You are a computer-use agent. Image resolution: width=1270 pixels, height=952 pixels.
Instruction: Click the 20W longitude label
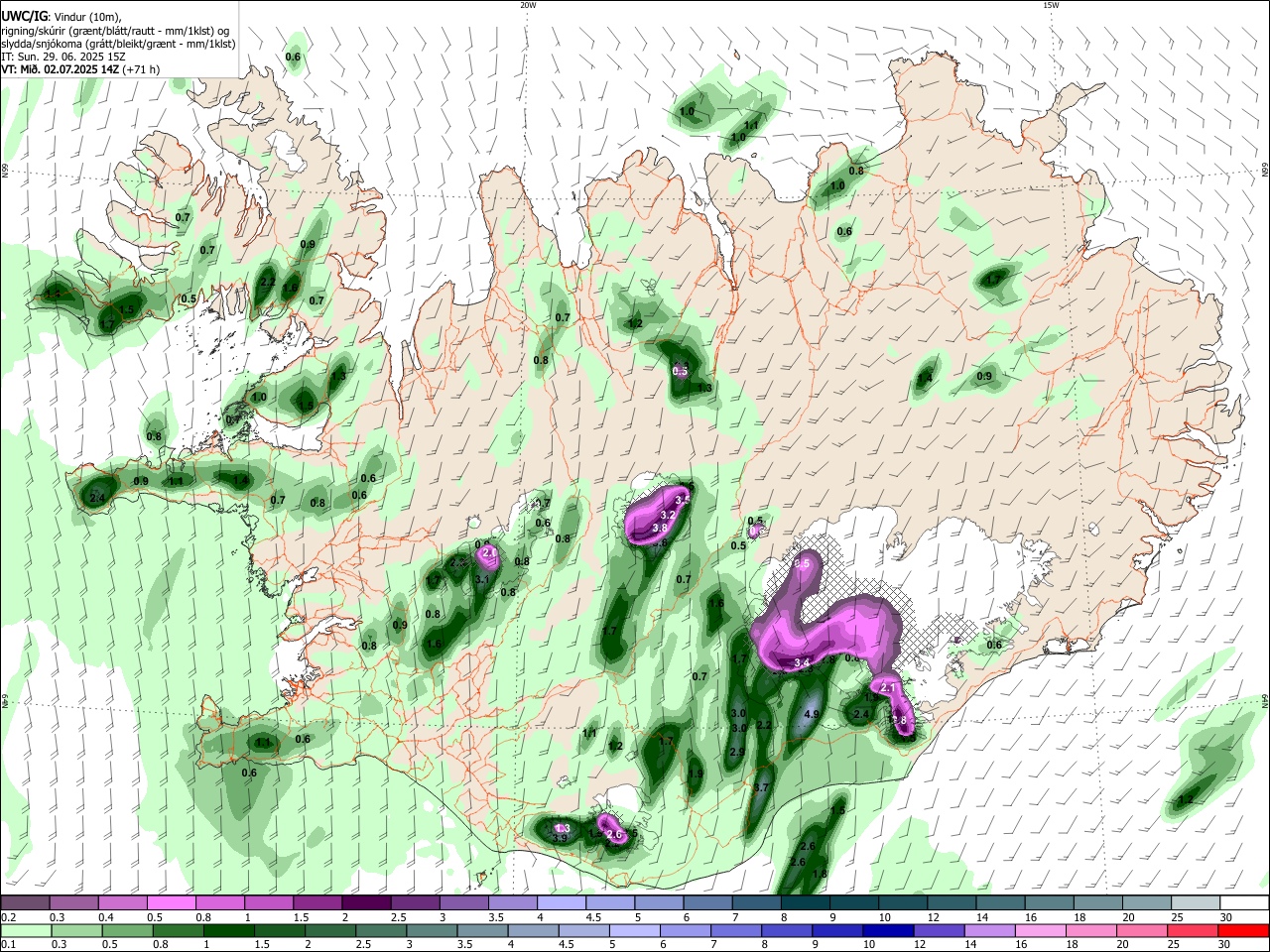(x=528, y=5)
